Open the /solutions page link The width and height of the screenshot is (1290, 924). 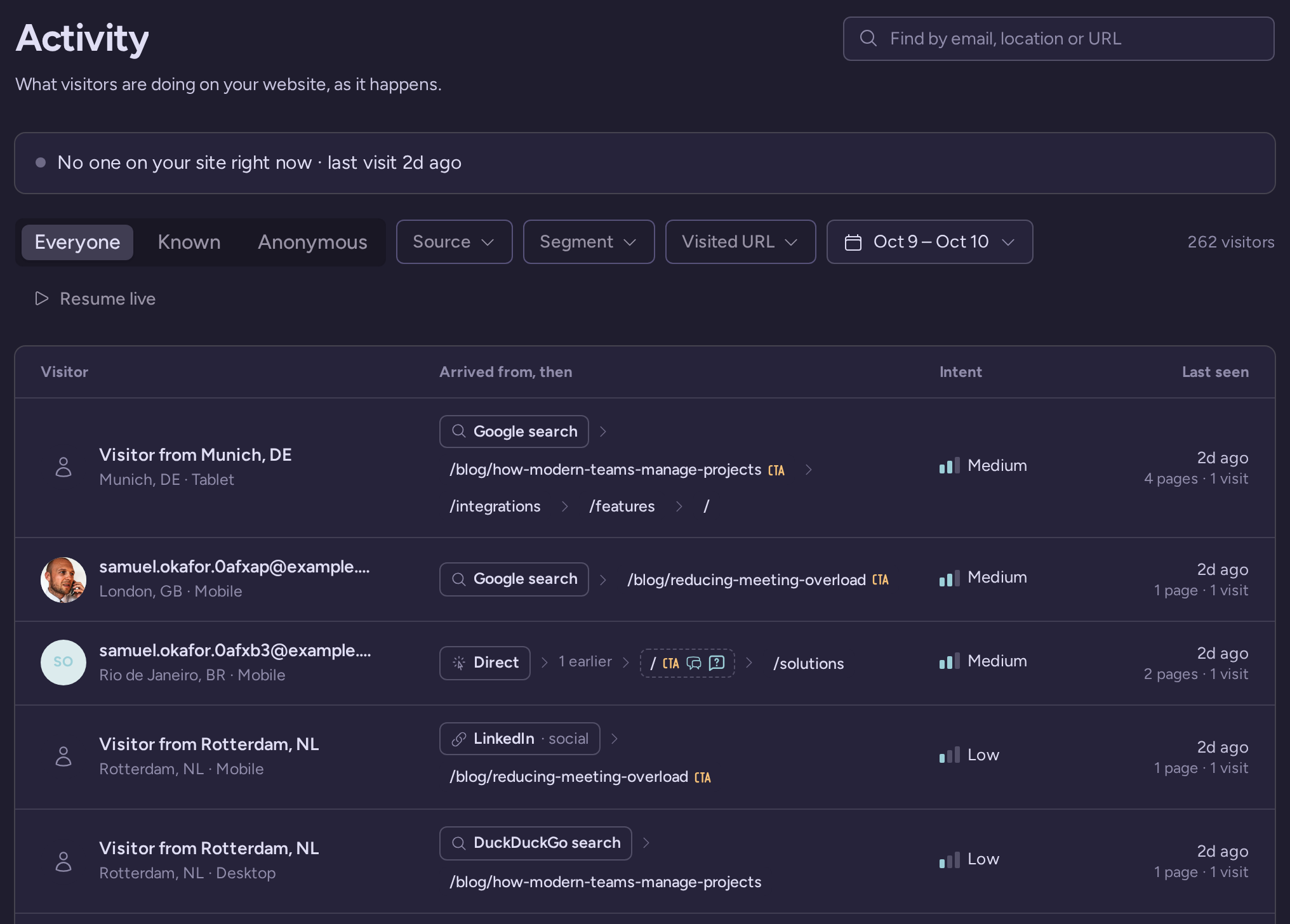[809, 664]
